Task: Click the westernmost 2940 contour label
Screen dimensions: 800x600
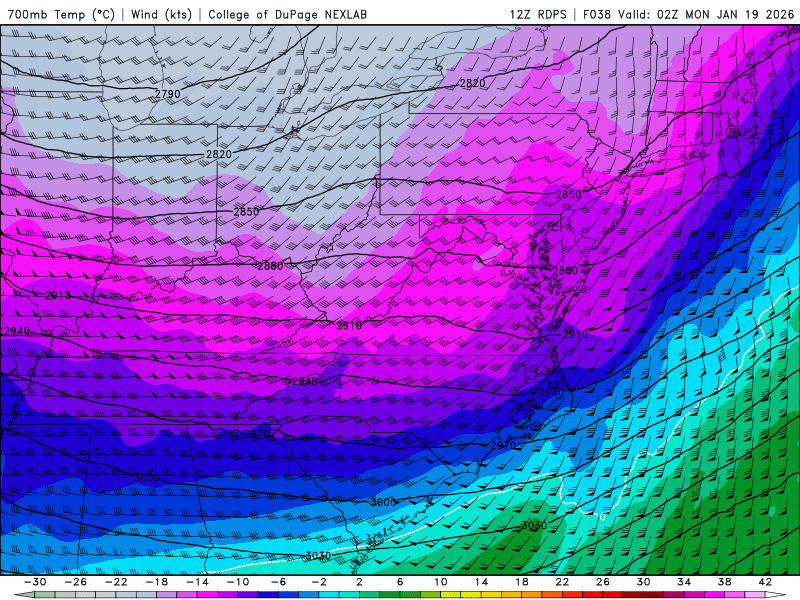Action: coord(16,331)
